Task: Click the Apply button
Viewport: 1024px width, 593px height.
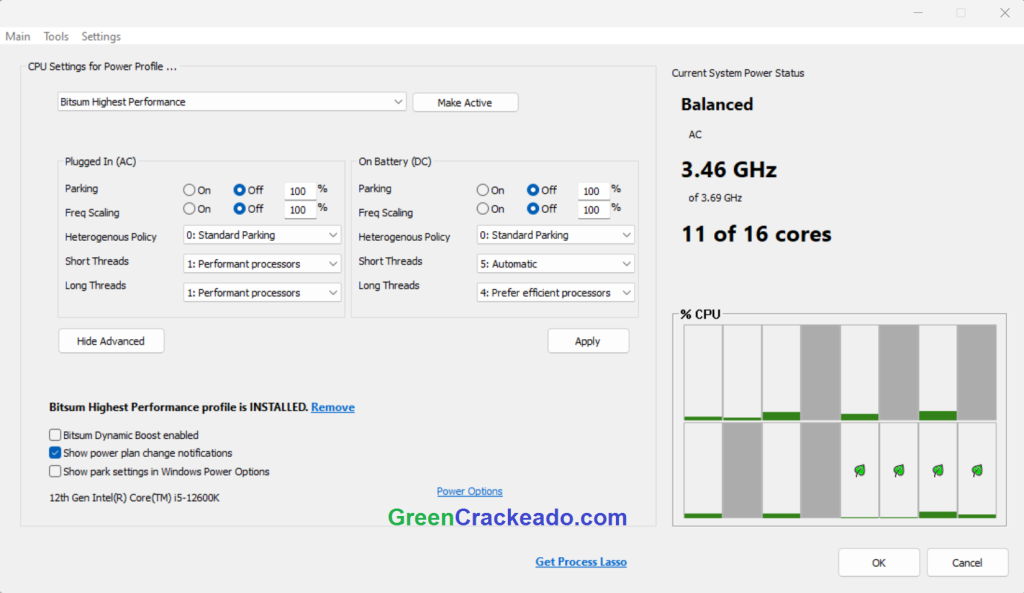Action: pos(588,341)
